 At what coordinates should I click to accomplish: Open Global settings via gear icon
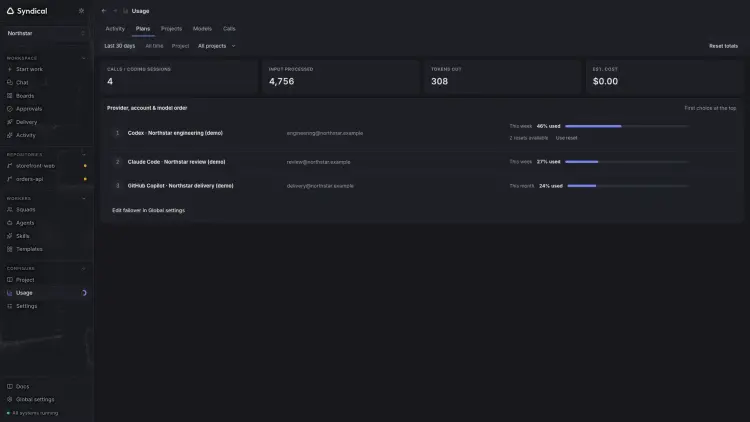pyautogui.click(x=10, y=400)
